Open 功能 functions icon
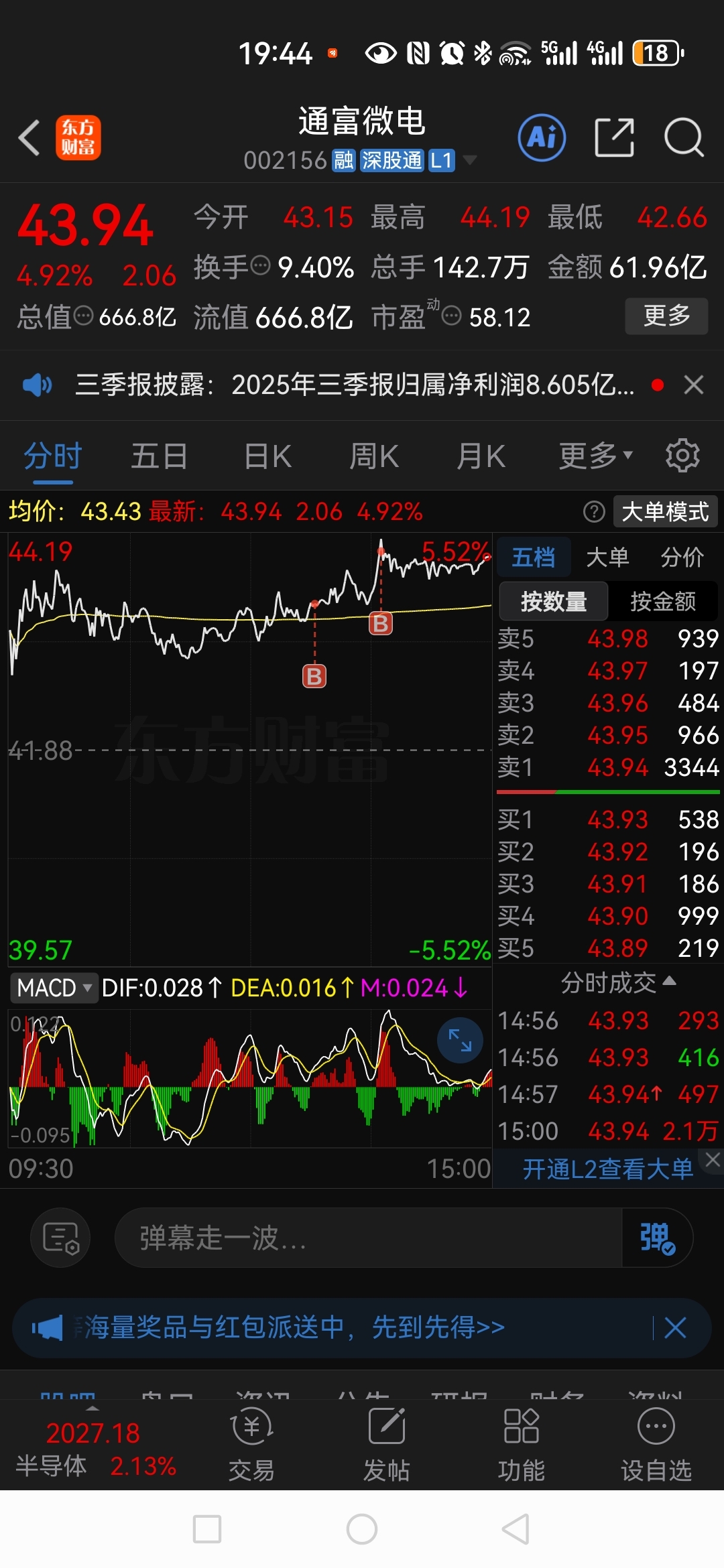Viewport: 724px width, 1568px height. [x=522, y=1444]
